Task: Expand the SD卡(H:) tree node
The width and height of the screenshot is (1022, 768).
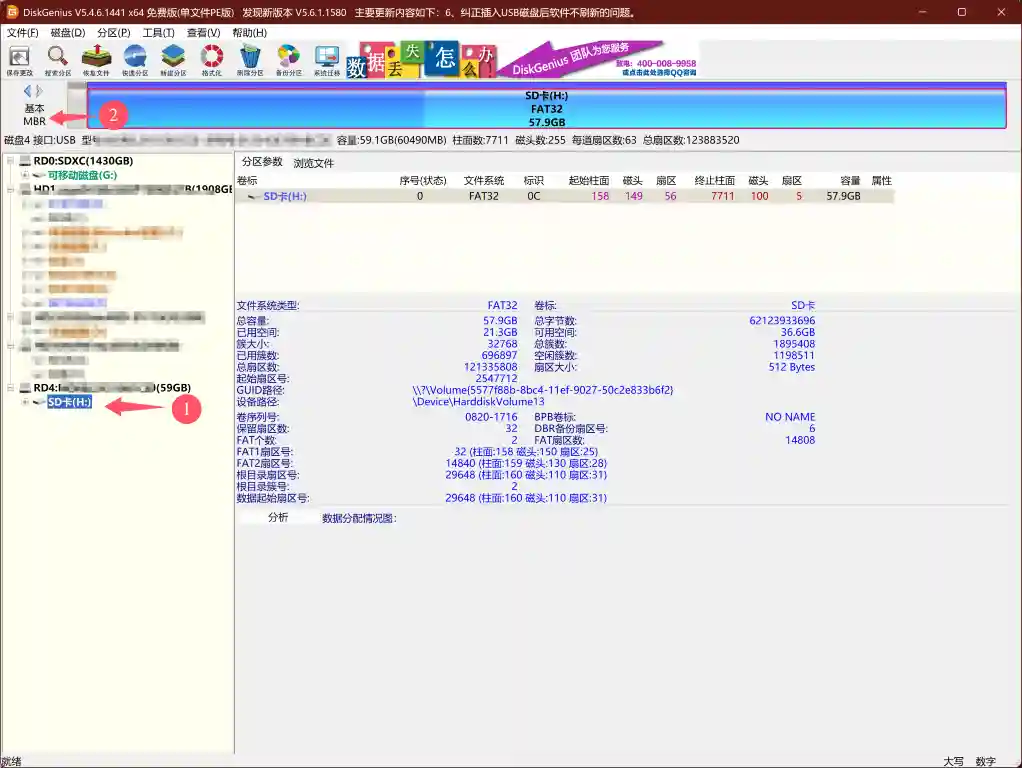Action: pyautogui.click(x=25, y=402)
